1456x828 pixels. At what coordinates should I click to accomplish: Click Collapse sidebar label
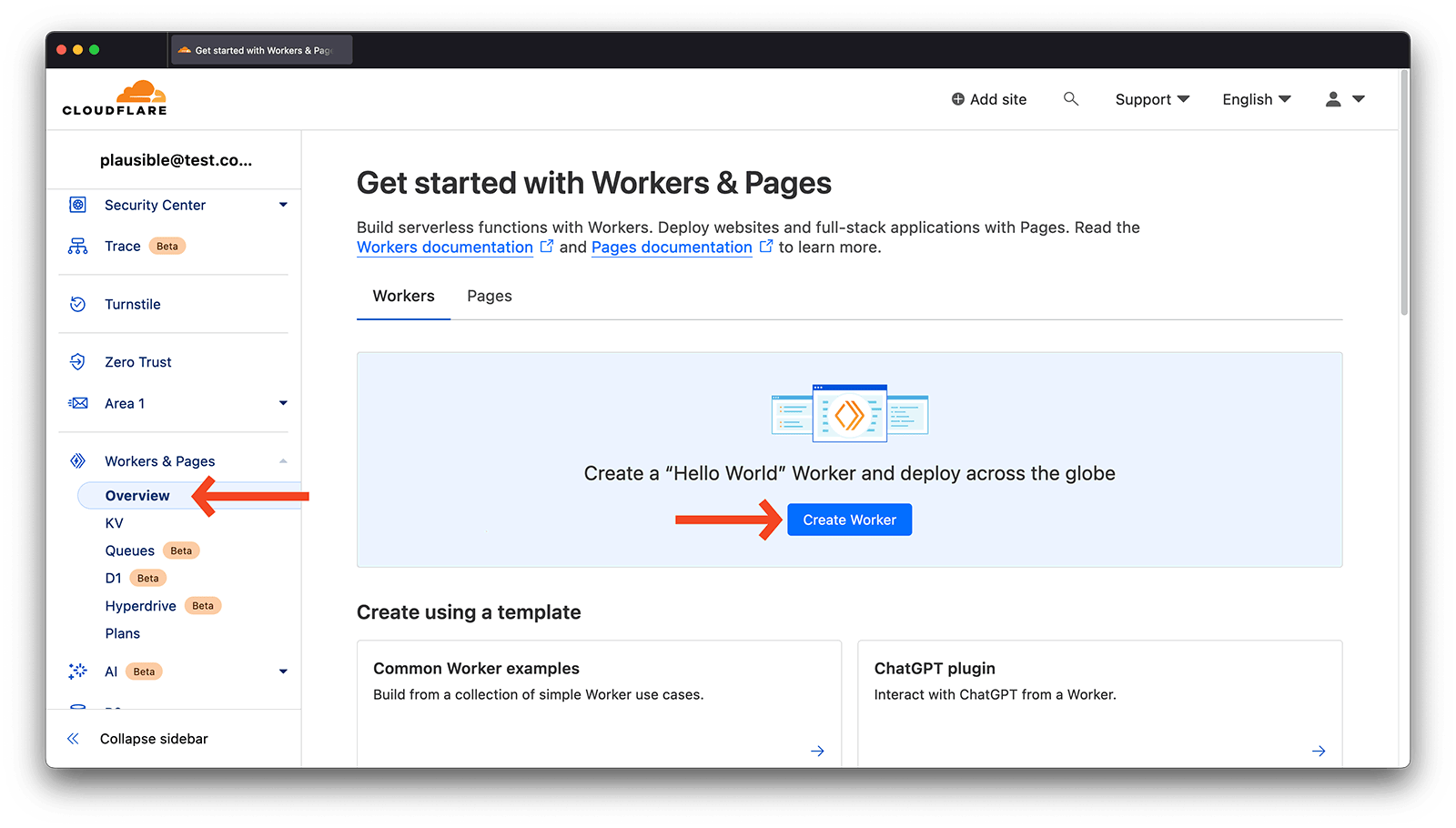154,739
